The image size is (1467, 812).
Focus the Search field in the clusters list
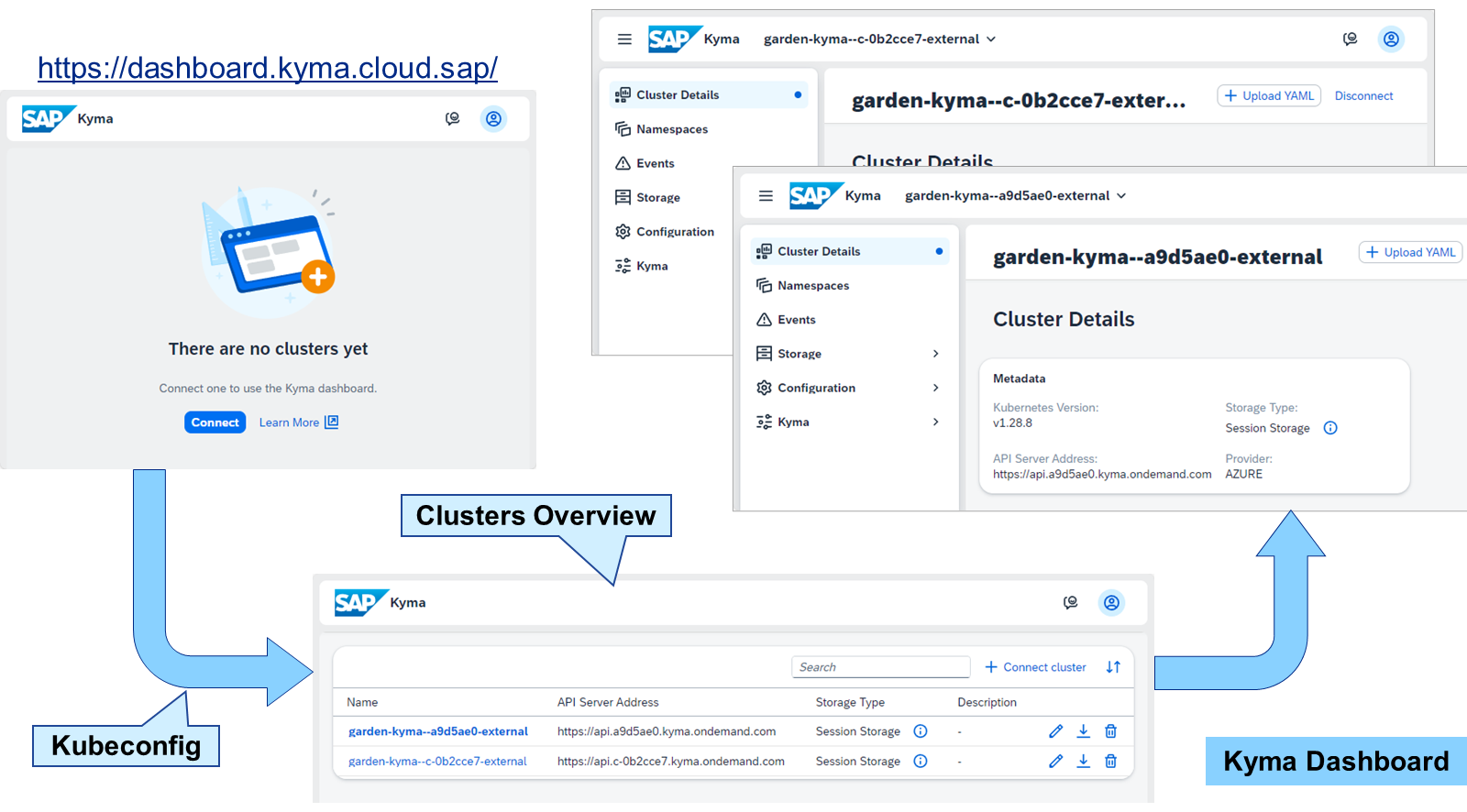coord(881,667)
